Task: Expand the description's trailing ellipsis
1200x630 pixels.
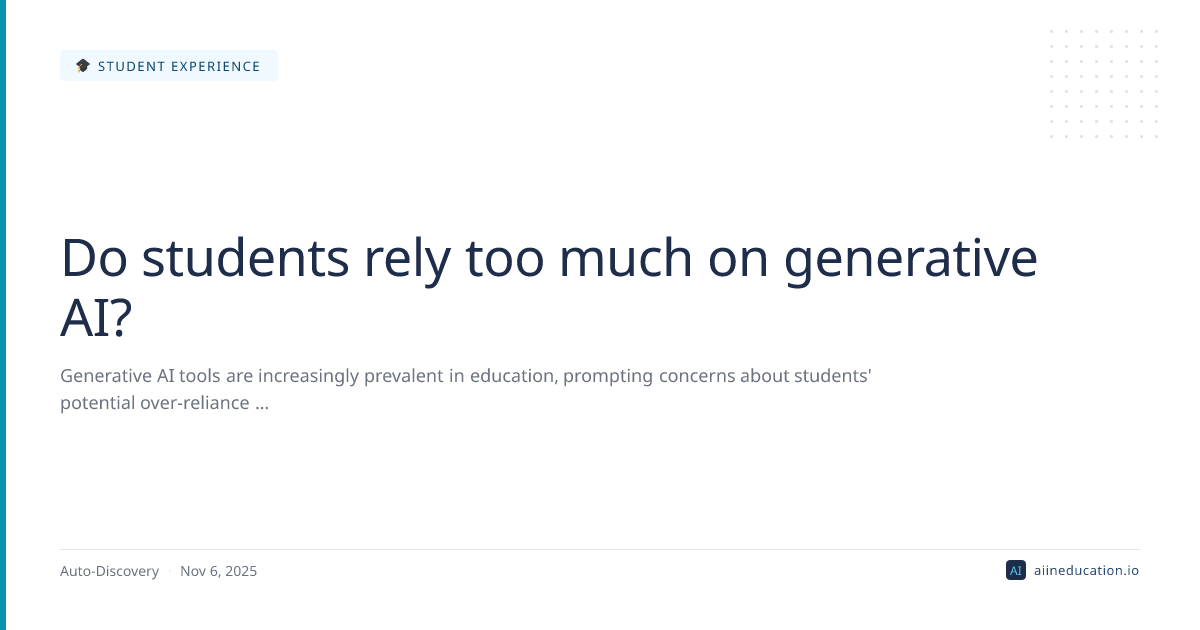Action: (262, 404)
